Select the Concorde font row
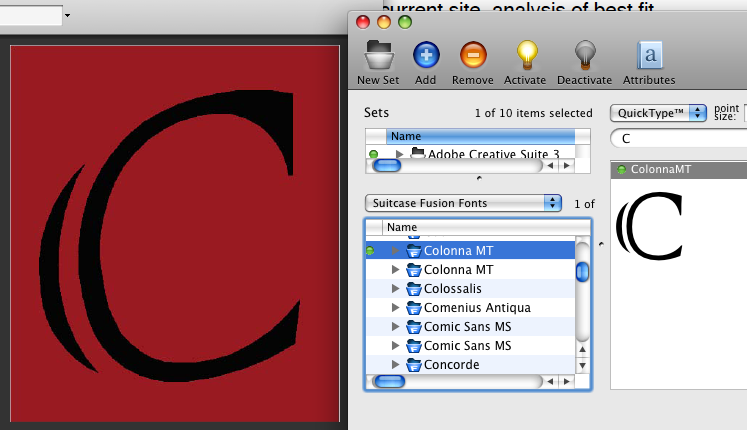This screenshot has width=747, height=430. point(470,365)
